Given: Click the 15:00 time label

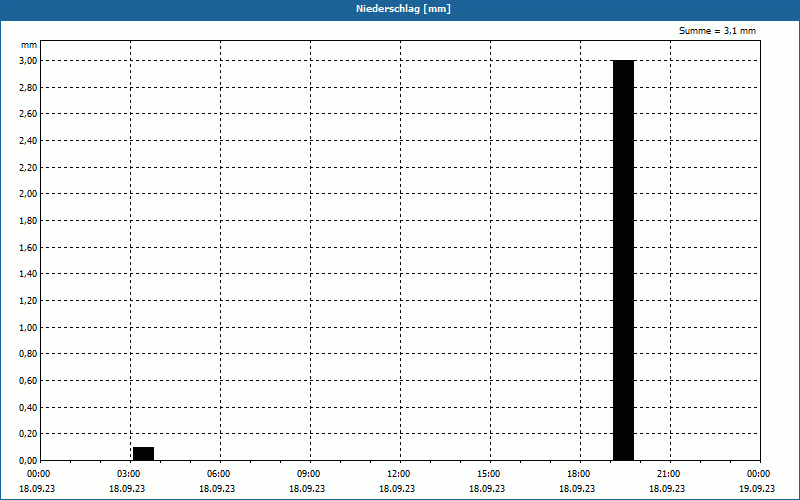Looking at the screenshot, I should click(x=488, y=474).
